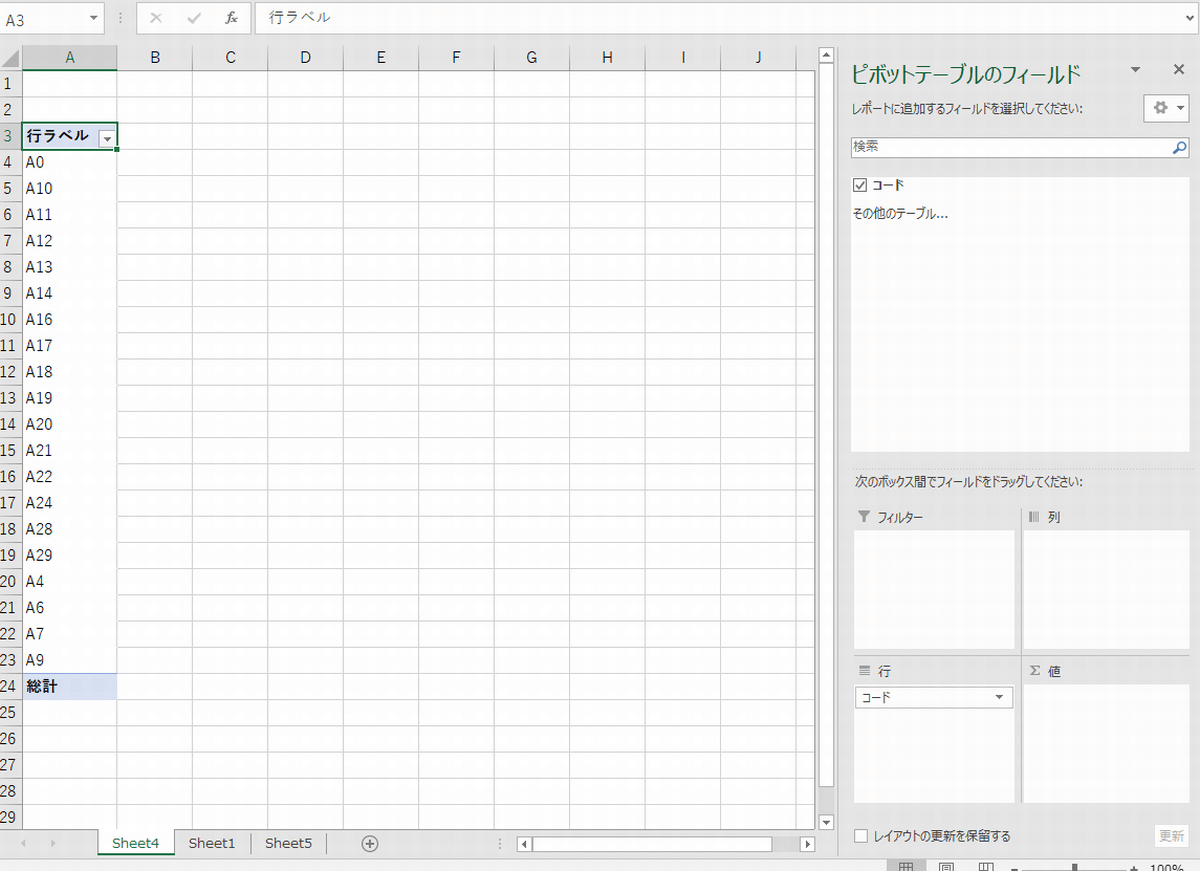Expand the コード field dropdown in 行 area
The image size is (1200, 871).
point(998,697)
